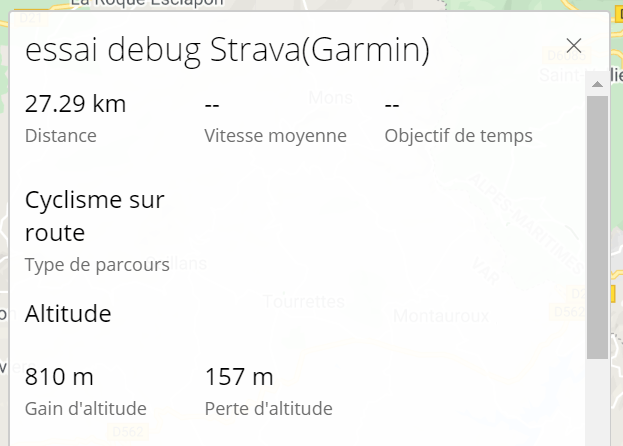
Task: Click the Tourrettes town label on map
Action: pyautogui.click(x=304, y=300)
